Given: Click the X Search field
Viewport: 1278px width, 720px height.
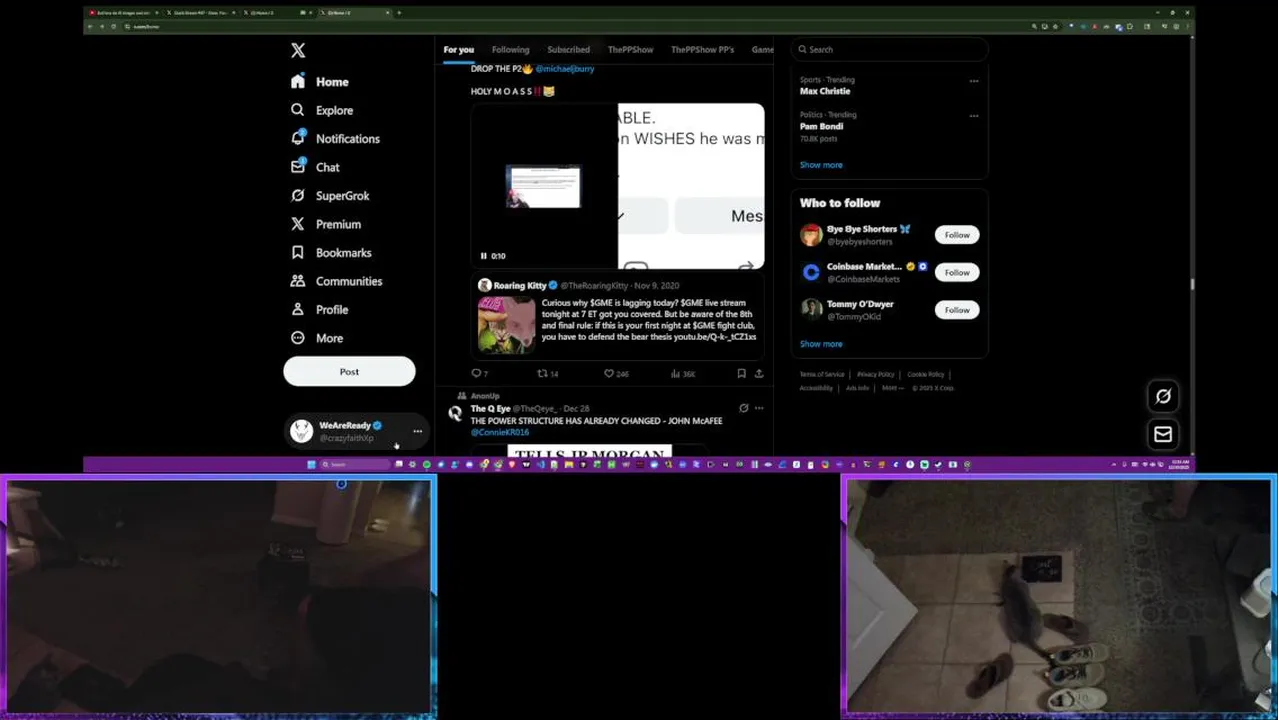Looking at the screenshot, I should coord(889,49).
